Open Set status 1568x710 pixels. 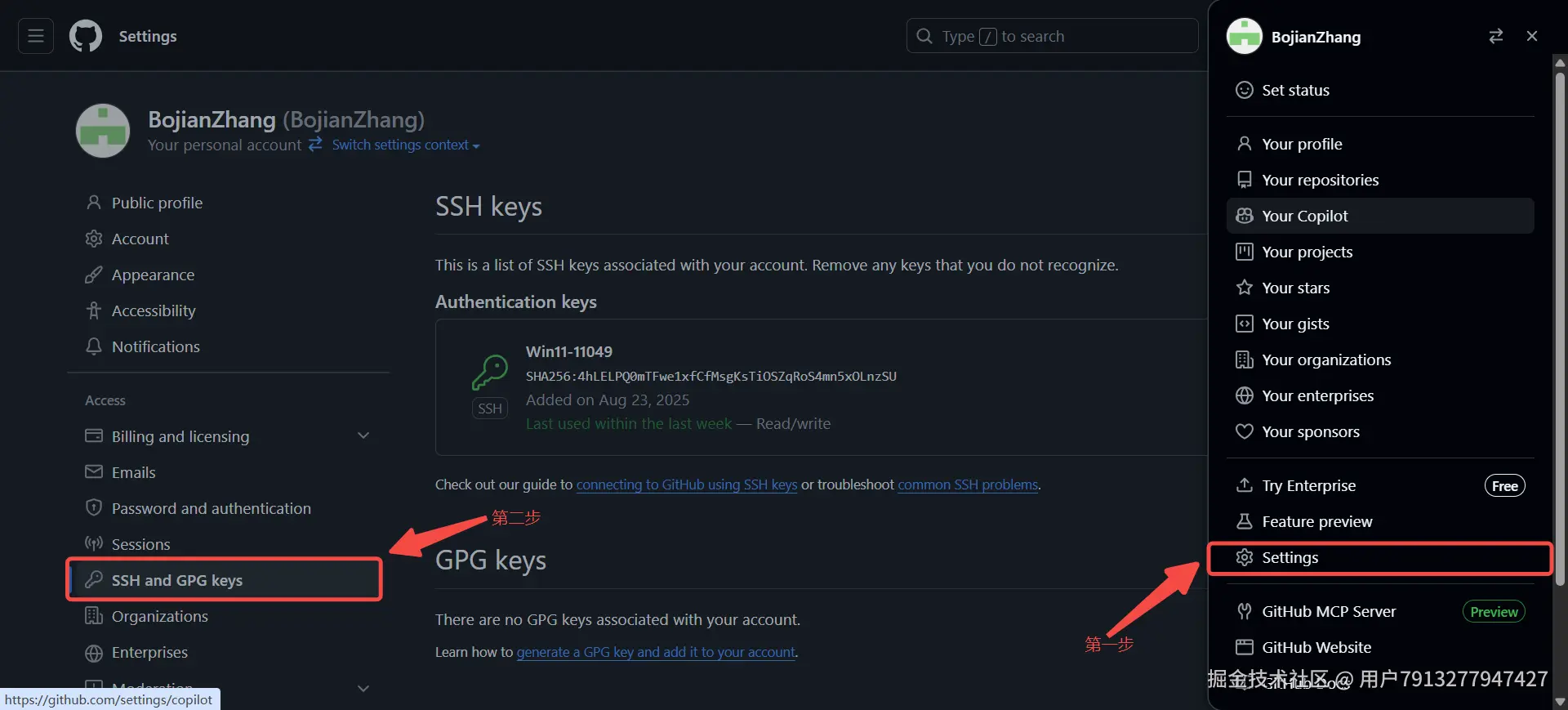1380,90
